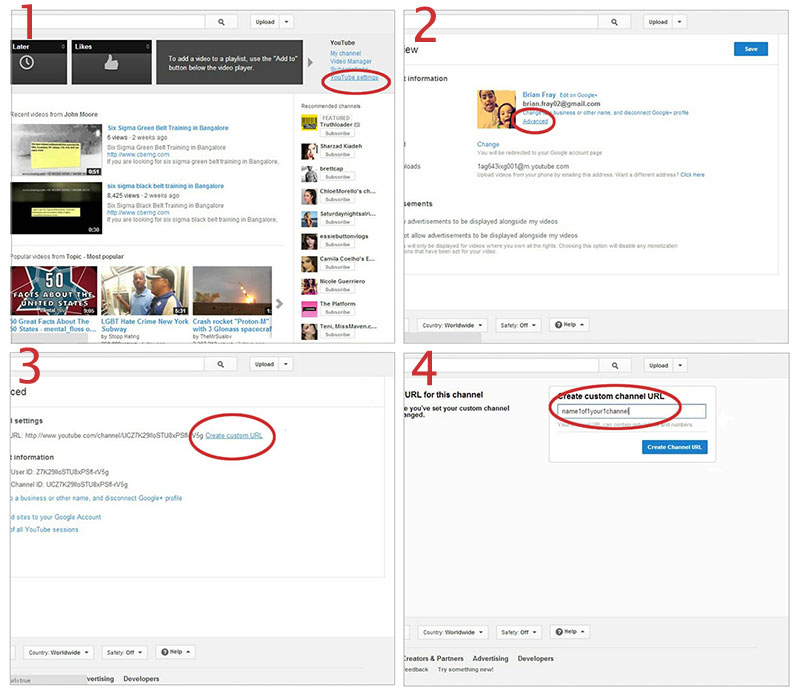Subscribe to Camila Coelho's channel

[337, 267]
